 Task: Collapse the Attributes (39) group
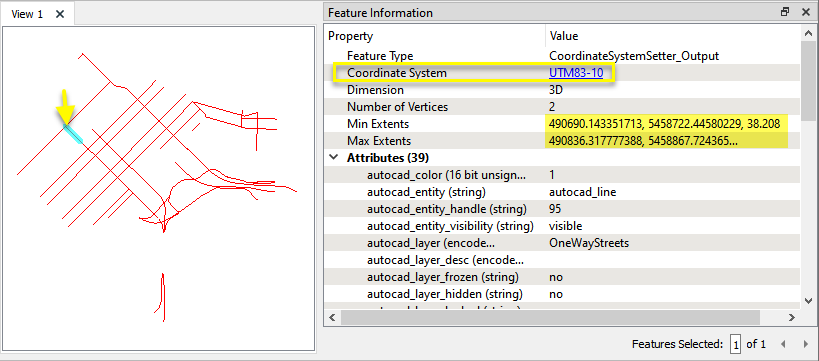[332, 157]
